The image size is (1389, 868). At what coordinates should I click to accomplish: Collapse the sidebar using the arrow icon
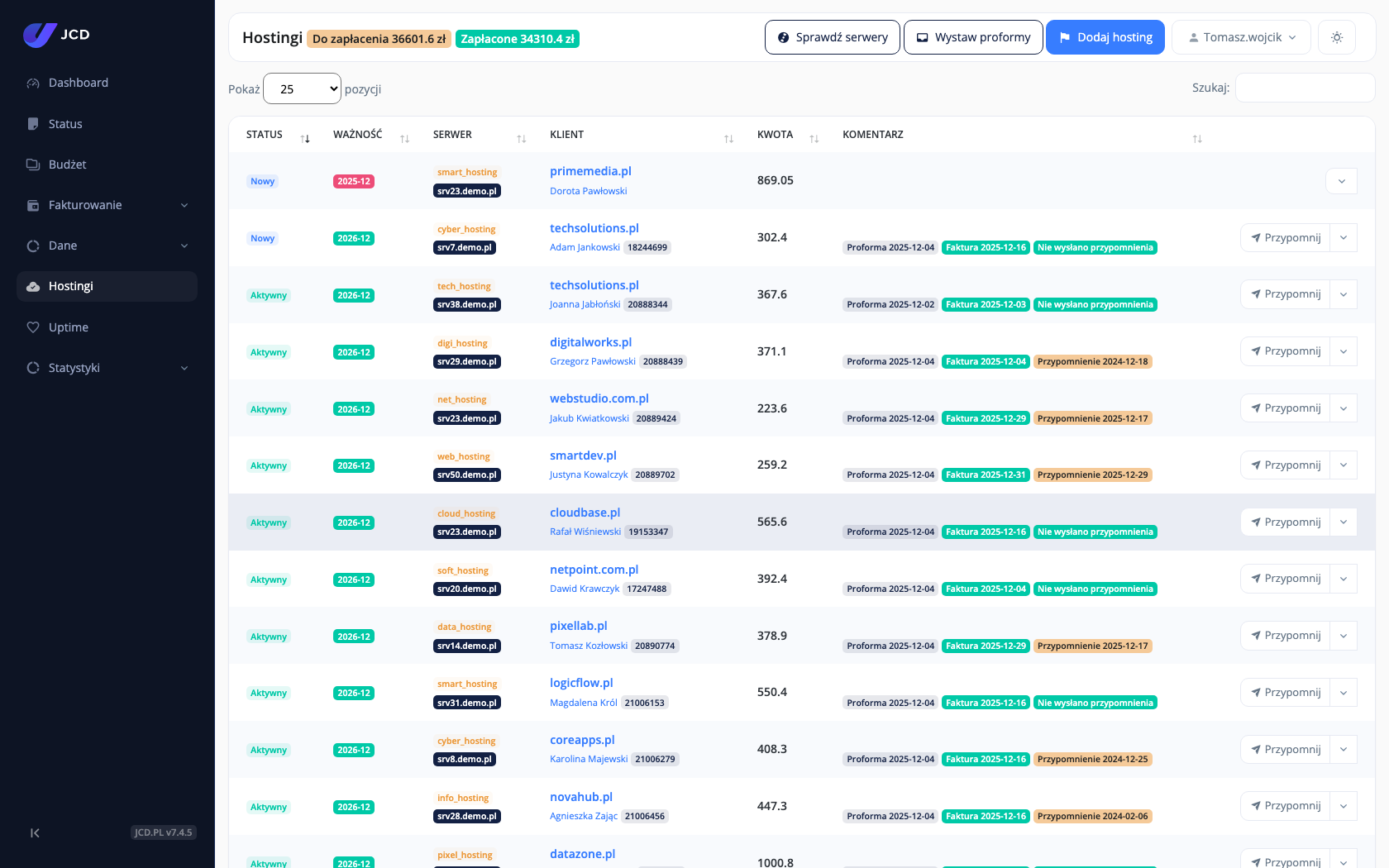click(x=35, y=832)
